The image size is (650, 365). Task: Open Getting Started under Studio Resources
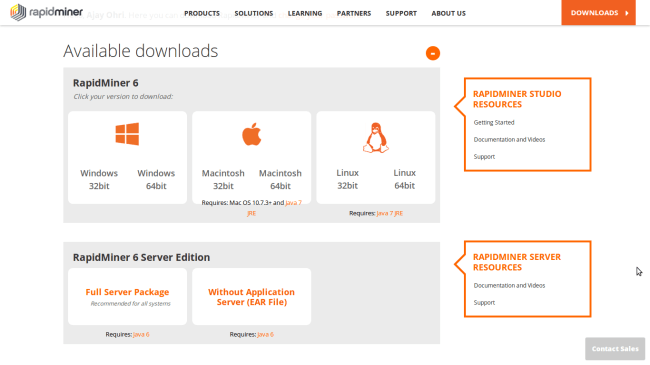[x=494, y=122]
